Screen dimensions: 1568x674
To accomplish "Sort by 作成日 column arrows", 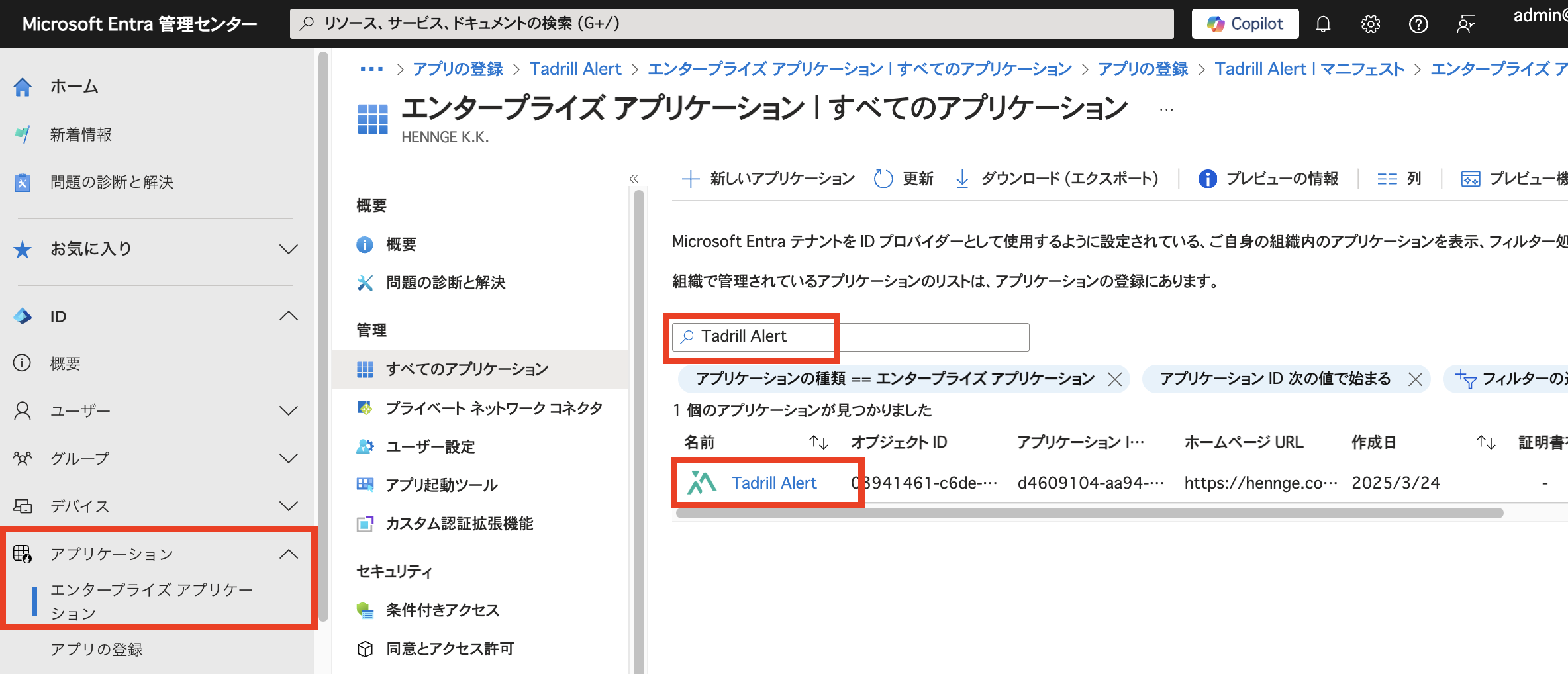I will [x=1487, y=442].
